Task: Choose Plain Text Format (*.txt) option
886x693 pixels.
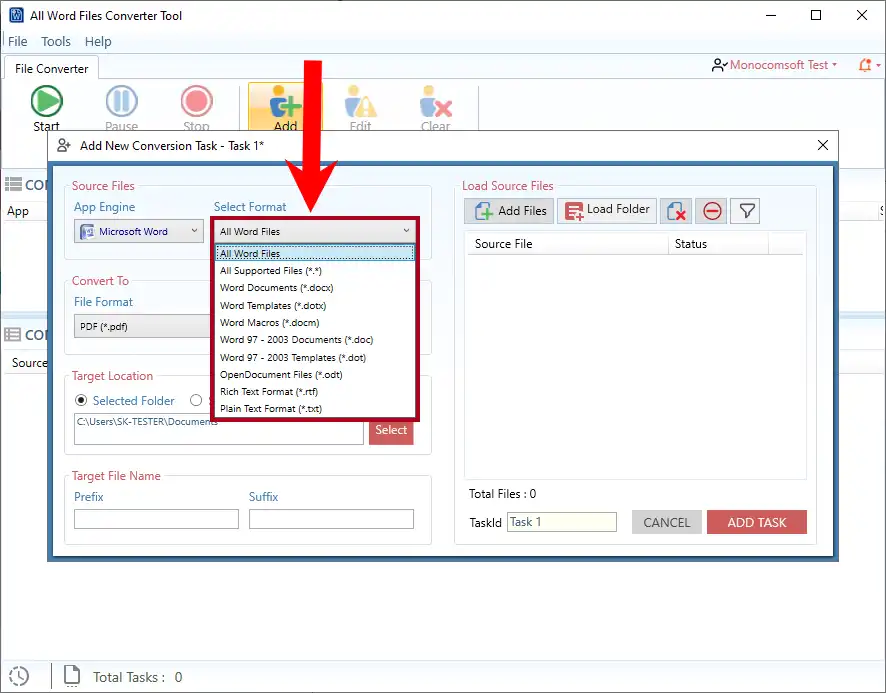Action: [315, 409]
